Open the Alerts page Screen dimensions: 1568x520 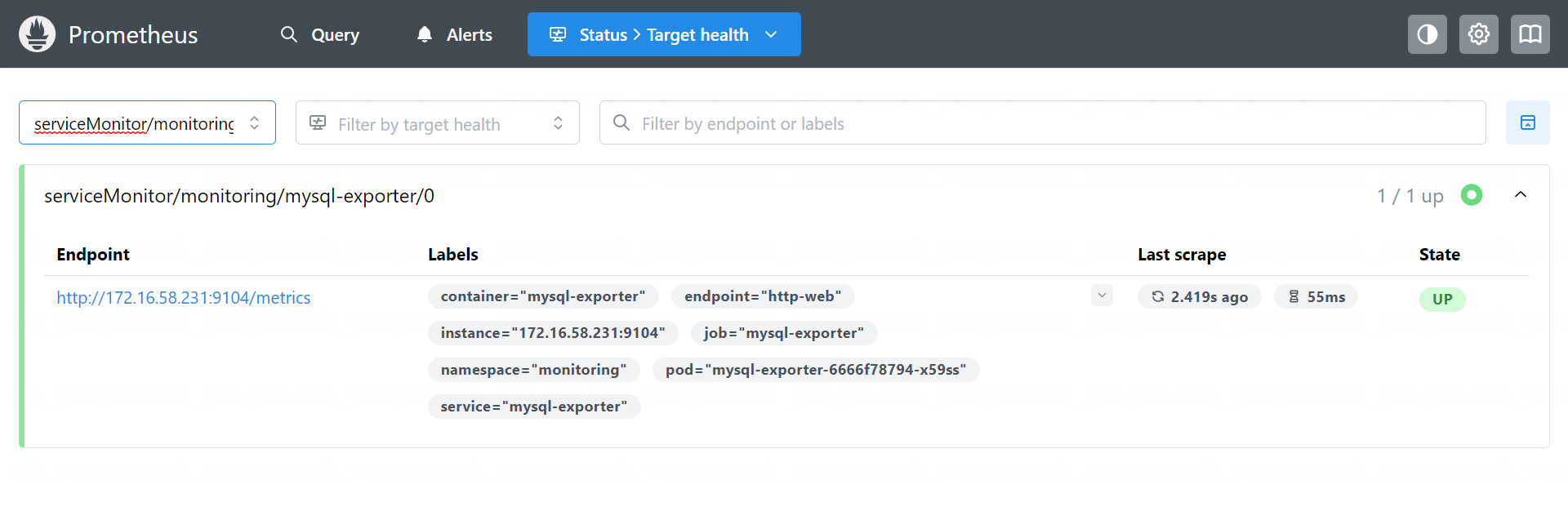(x=454, y=34)
